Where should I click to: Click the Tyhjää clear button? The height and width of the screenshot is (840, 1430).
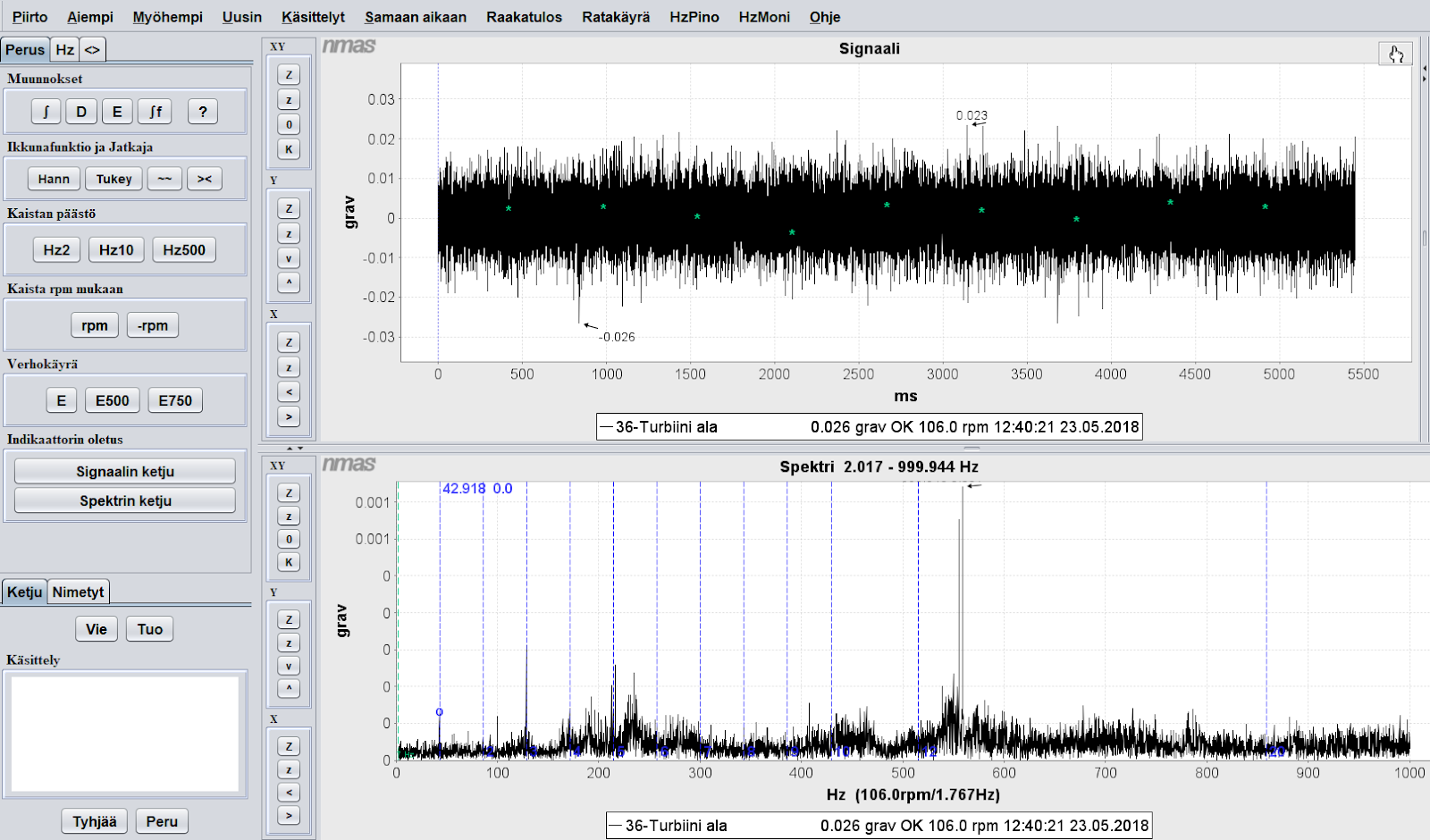tap(95, 821)
